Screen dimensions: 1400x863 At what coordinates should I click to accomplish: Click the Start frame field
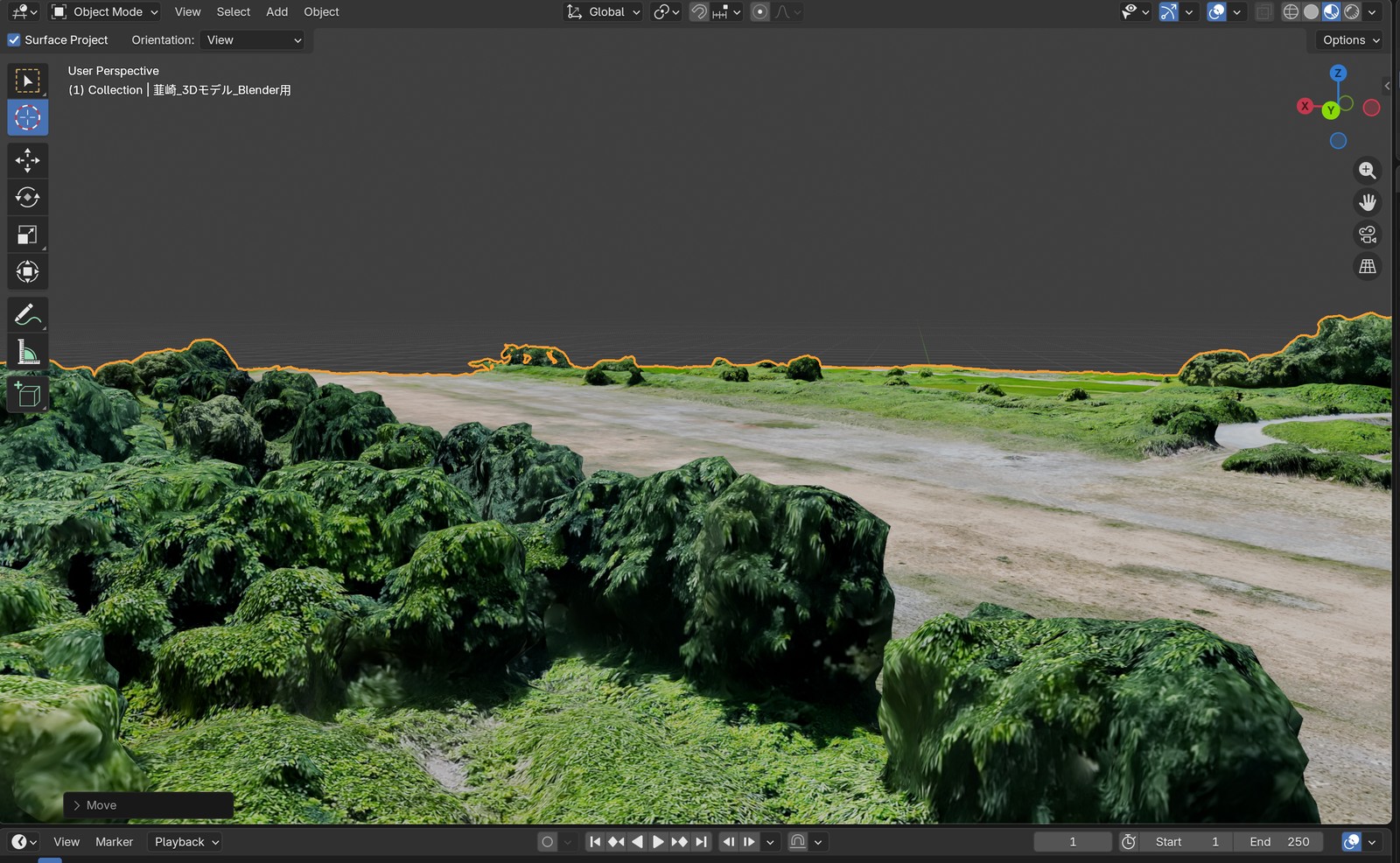1186,842
